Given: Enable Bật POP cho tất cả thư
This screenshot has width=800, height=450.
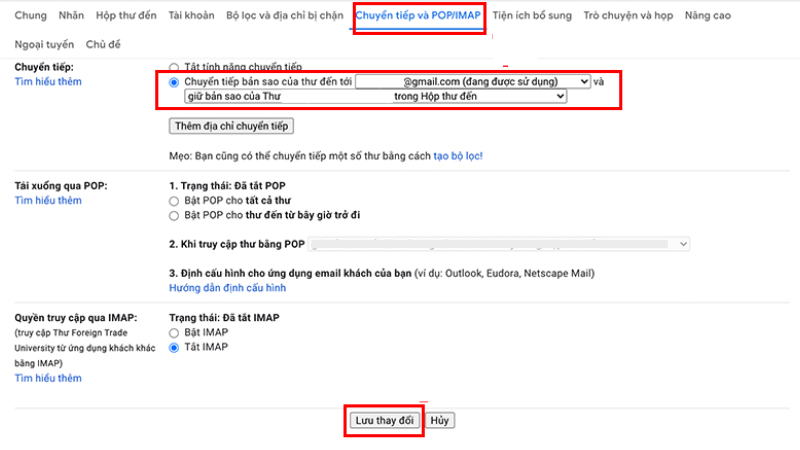Looking at the screenshot, I should 174,201.
